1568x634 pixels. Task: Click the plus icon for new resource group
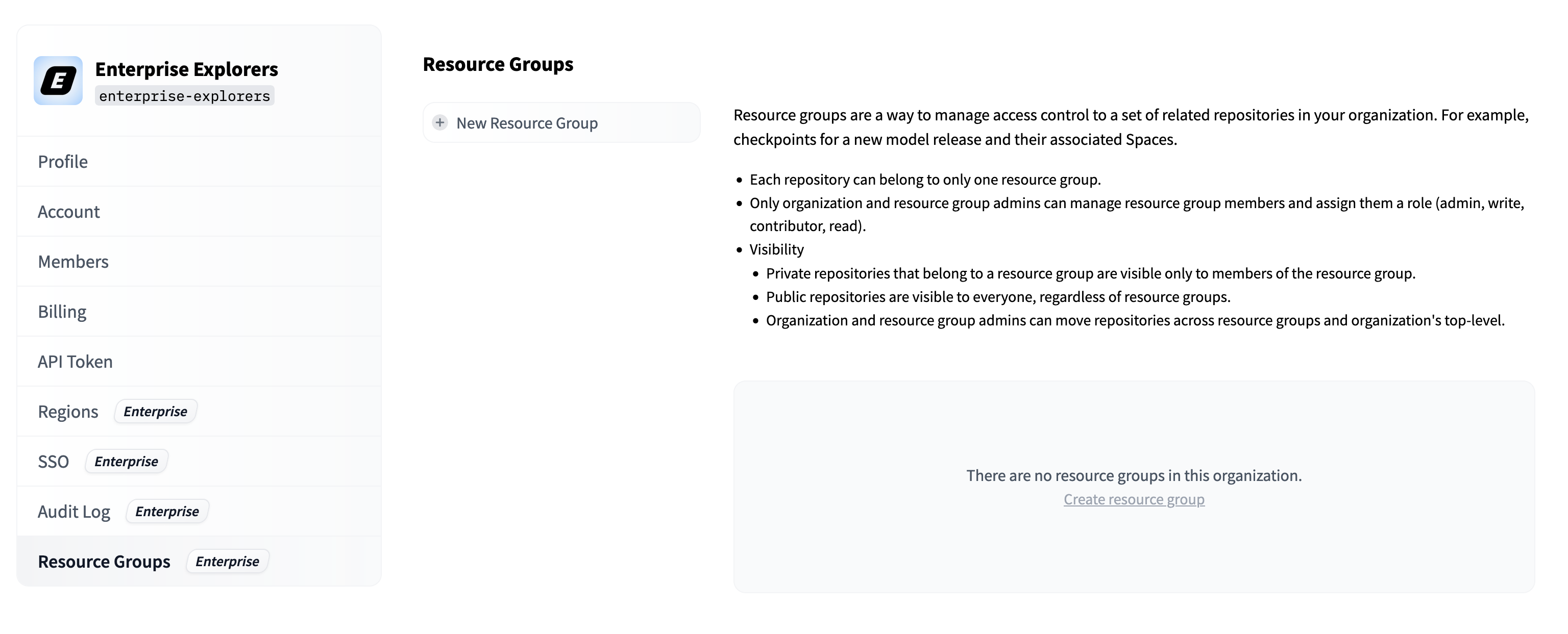point(439,122)
